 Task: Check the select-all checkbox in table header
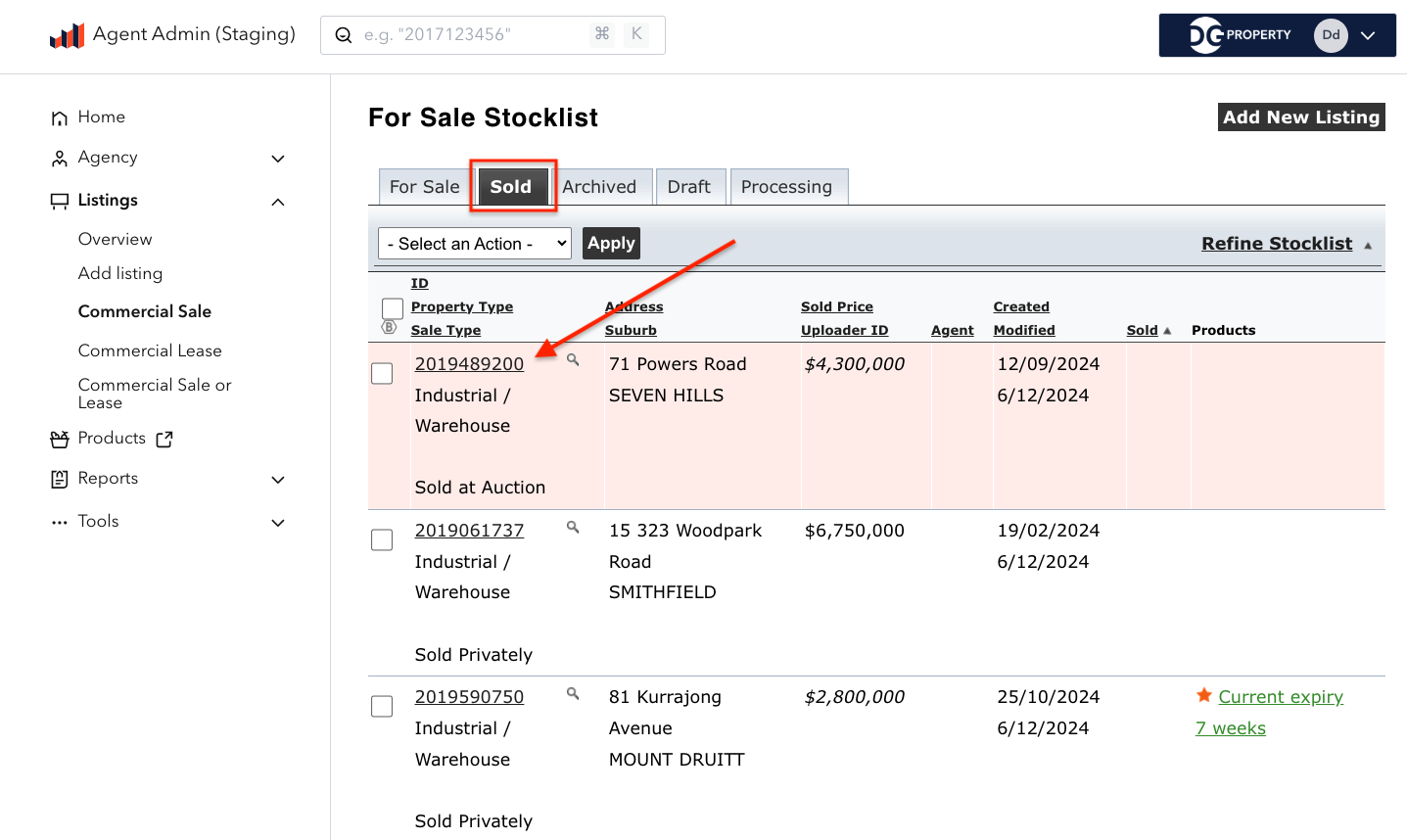tap(392, 308)
